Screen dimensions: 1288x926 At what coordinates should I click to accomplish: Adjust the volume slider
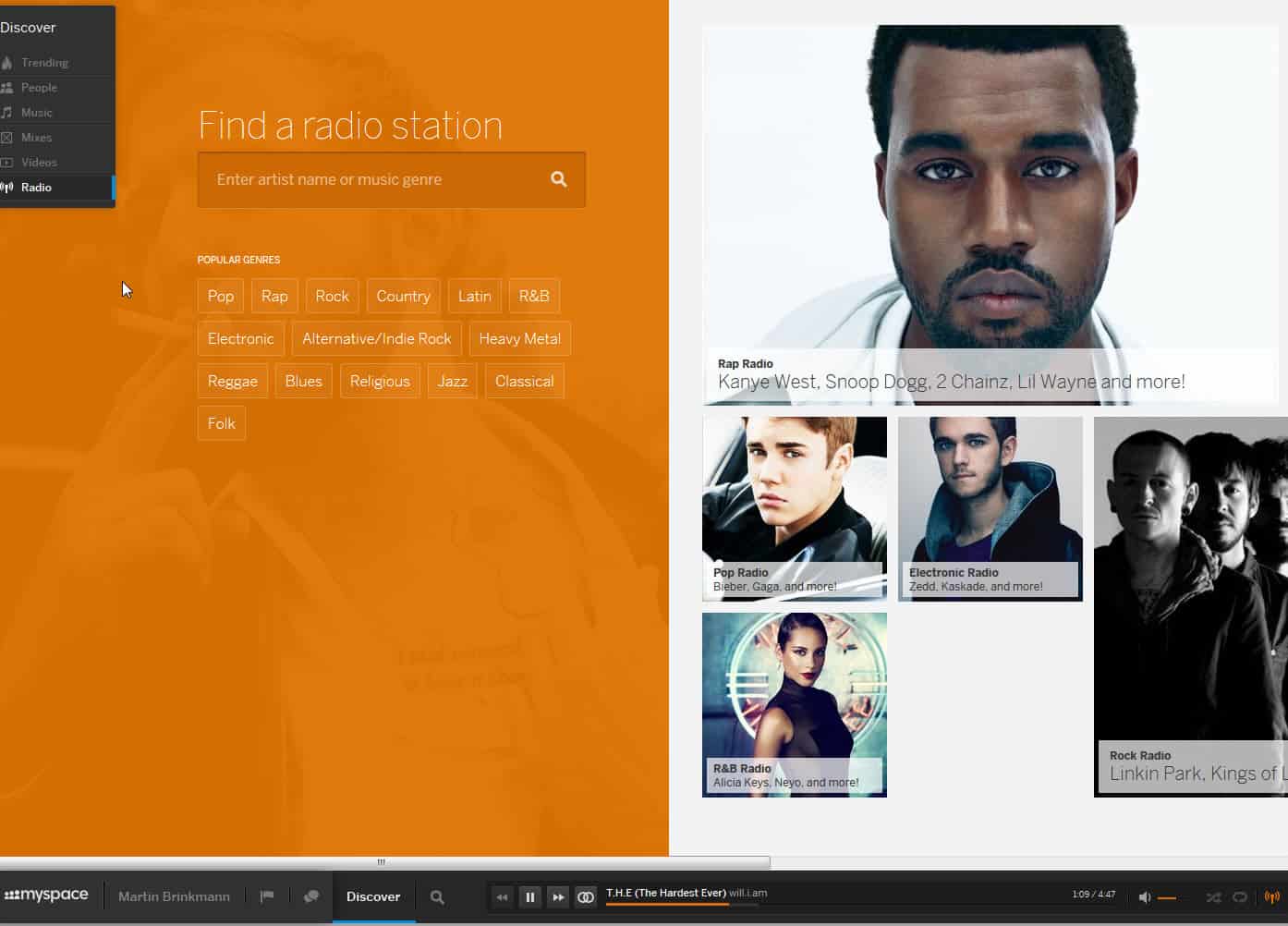point(1166,897)
